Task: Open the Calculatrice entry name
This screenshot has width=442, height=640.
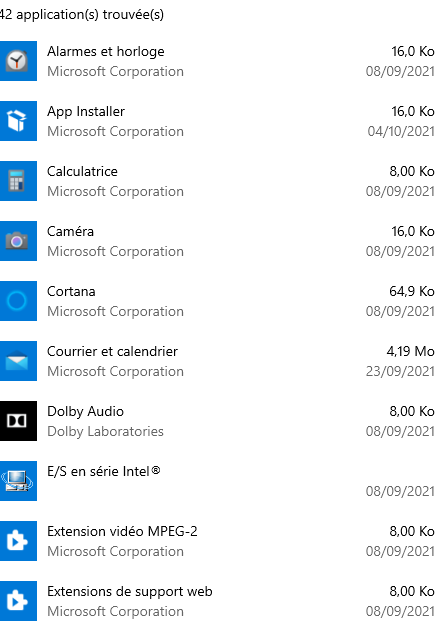Action: [82, 171]
